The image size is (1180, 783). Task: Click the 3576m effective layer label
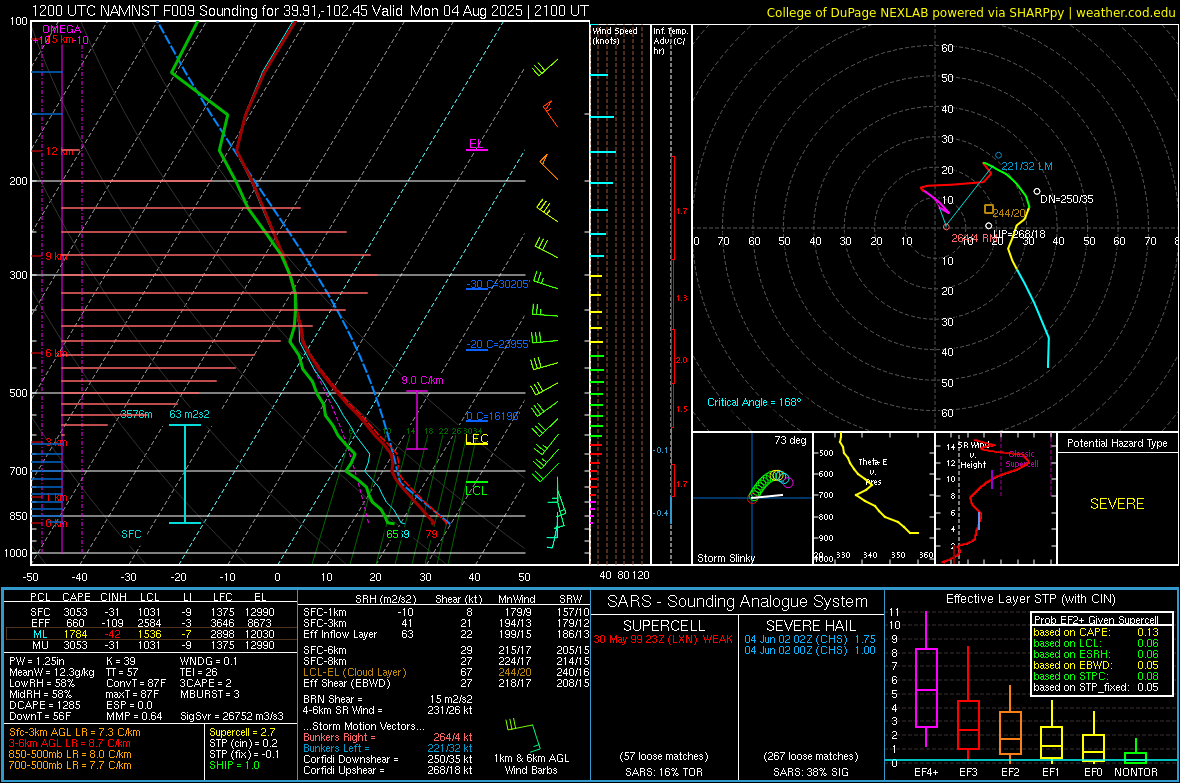coord(136,414)
